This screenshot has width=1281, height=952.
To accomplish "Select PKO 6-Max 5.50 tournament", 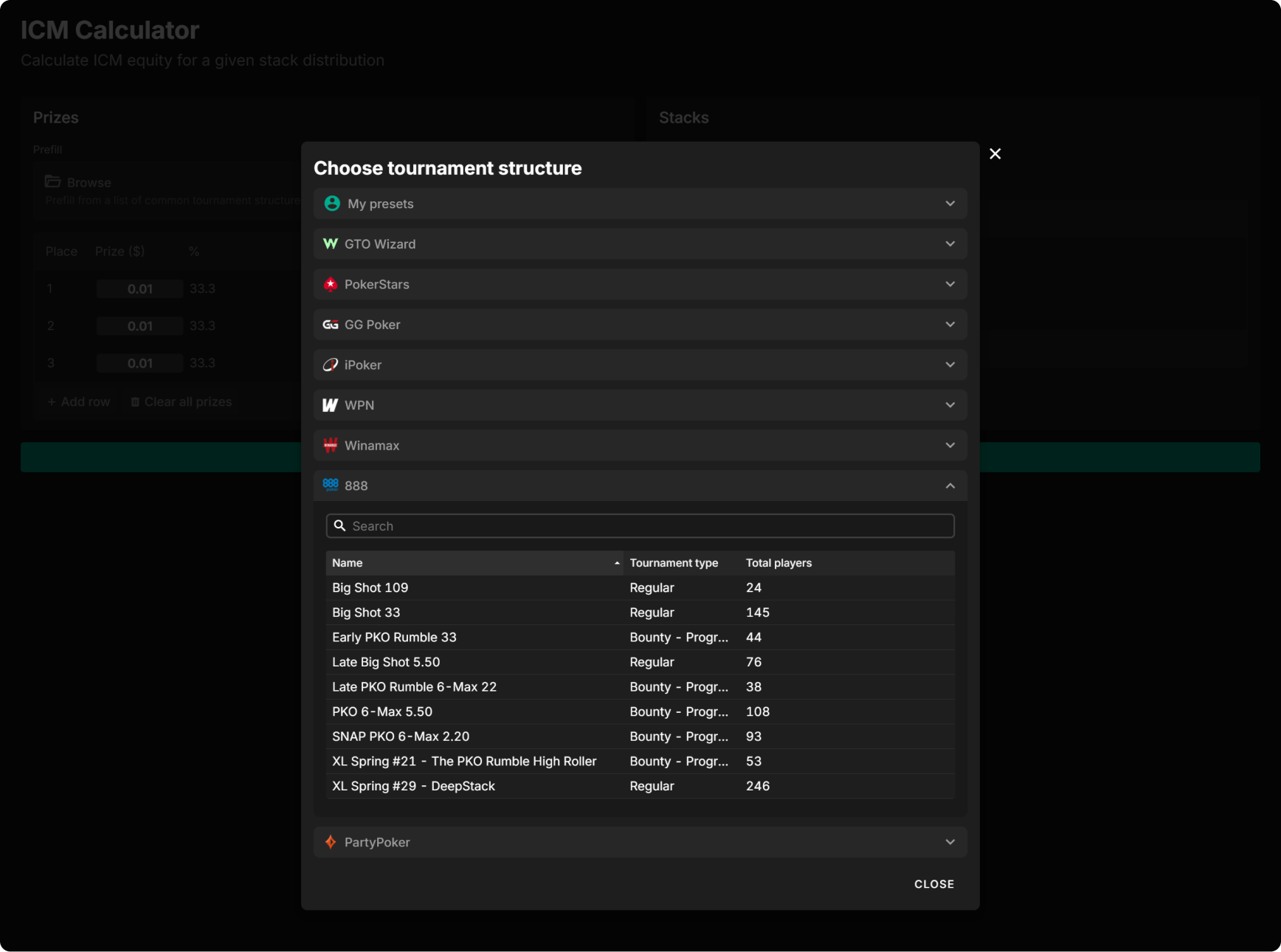I will click(x=640, y=711).
